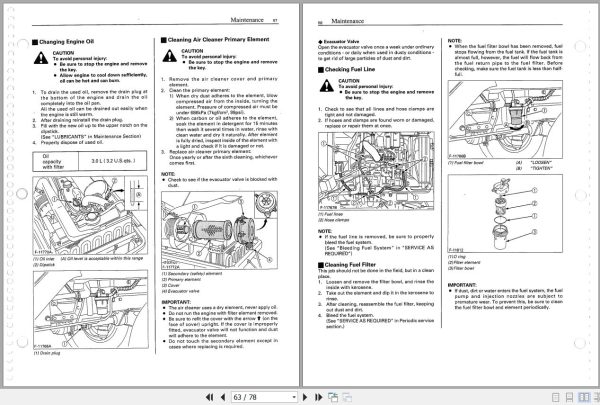The height and width of the screenshot is (405, 600).
Task: Click the '(2) Filter element' caption
Action: [x=464, y=263]
